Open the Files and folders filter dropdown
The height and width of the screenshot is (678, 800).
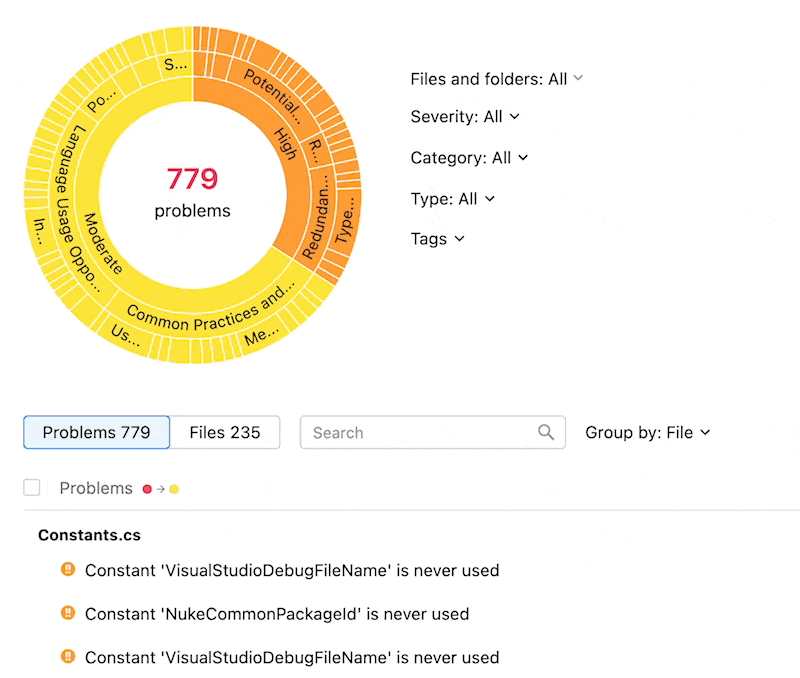coord(496,79)
